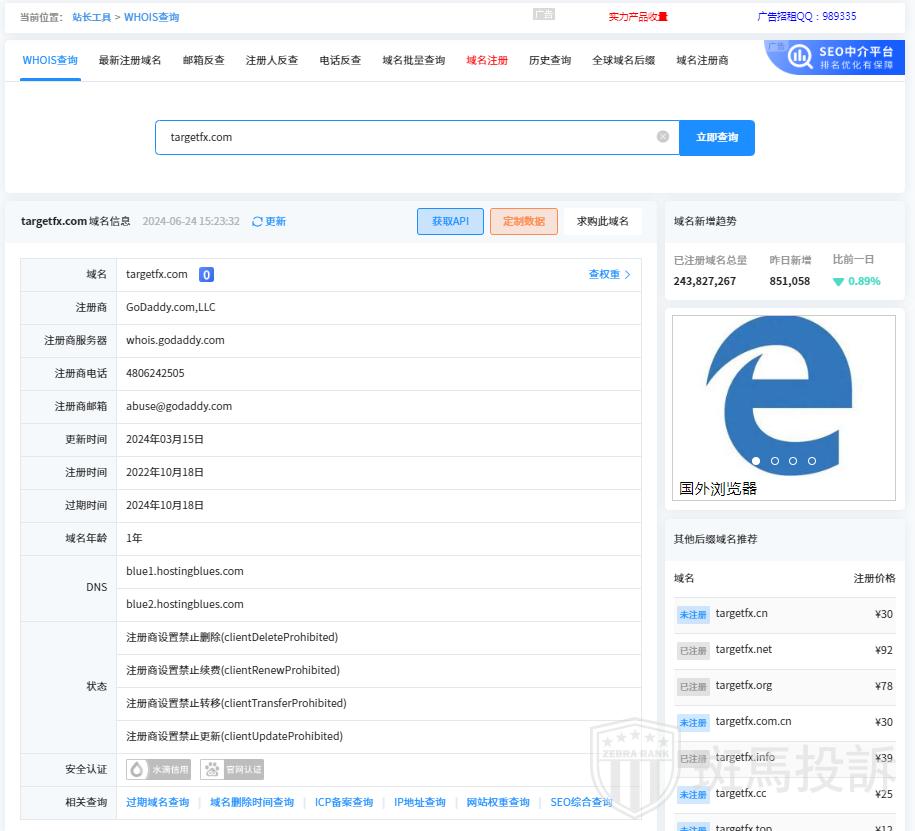Image resolution: width=915 pixels, height=831 pixels.
Task: Switch to 邮箱反查 tab
Action: point(203,60)
